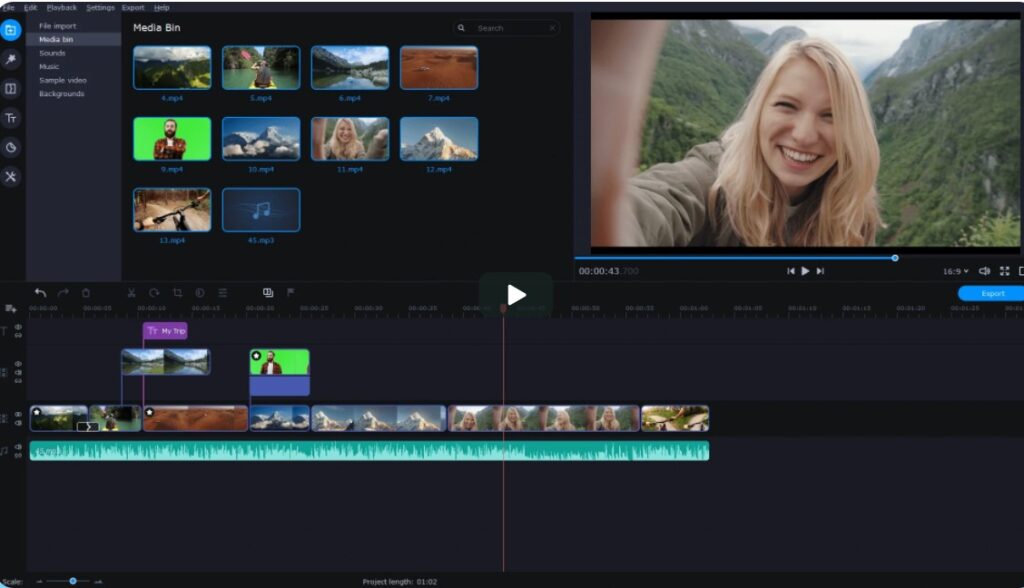Select the My Trip title clip on timeline
The width and height of the screenshot is (1024, 588).
click(165, 331)
